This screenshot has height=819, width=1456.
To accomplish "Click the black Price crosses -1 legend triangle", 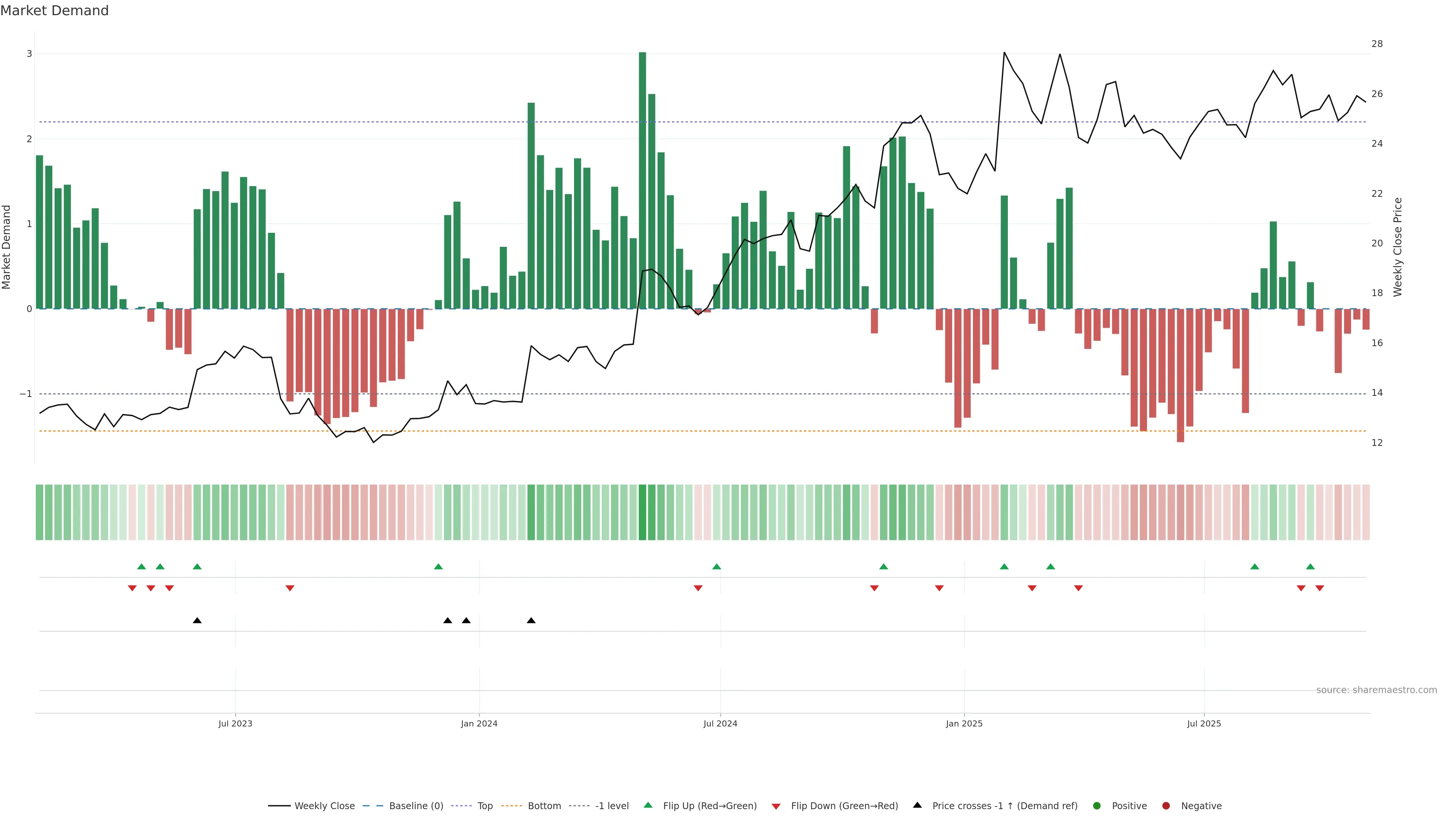I will pos(917,805).
